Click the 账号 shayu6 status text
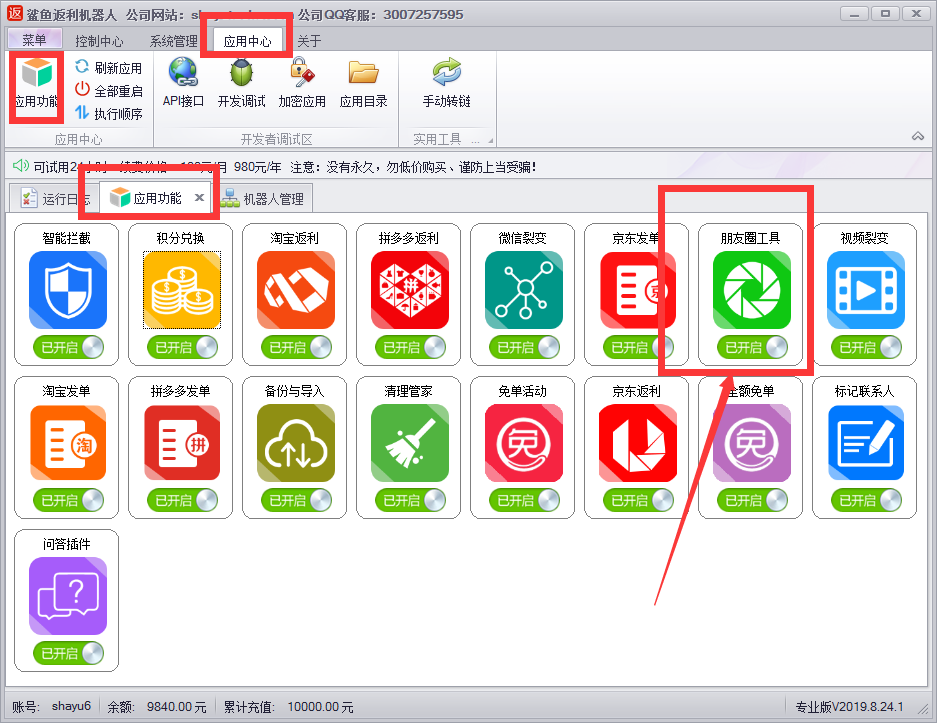 (51, 706)
